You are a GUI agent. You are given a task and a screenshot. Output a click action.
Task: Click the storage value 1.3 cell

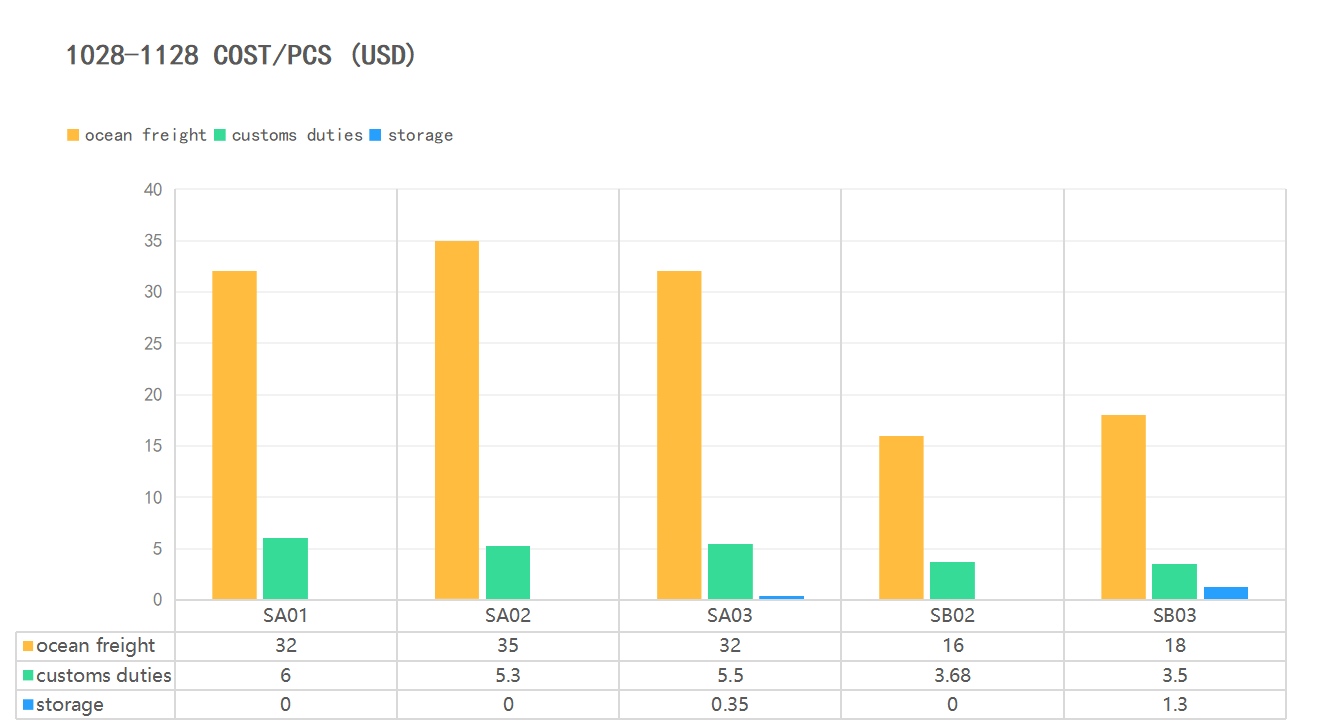click(x=1175, y=704)
